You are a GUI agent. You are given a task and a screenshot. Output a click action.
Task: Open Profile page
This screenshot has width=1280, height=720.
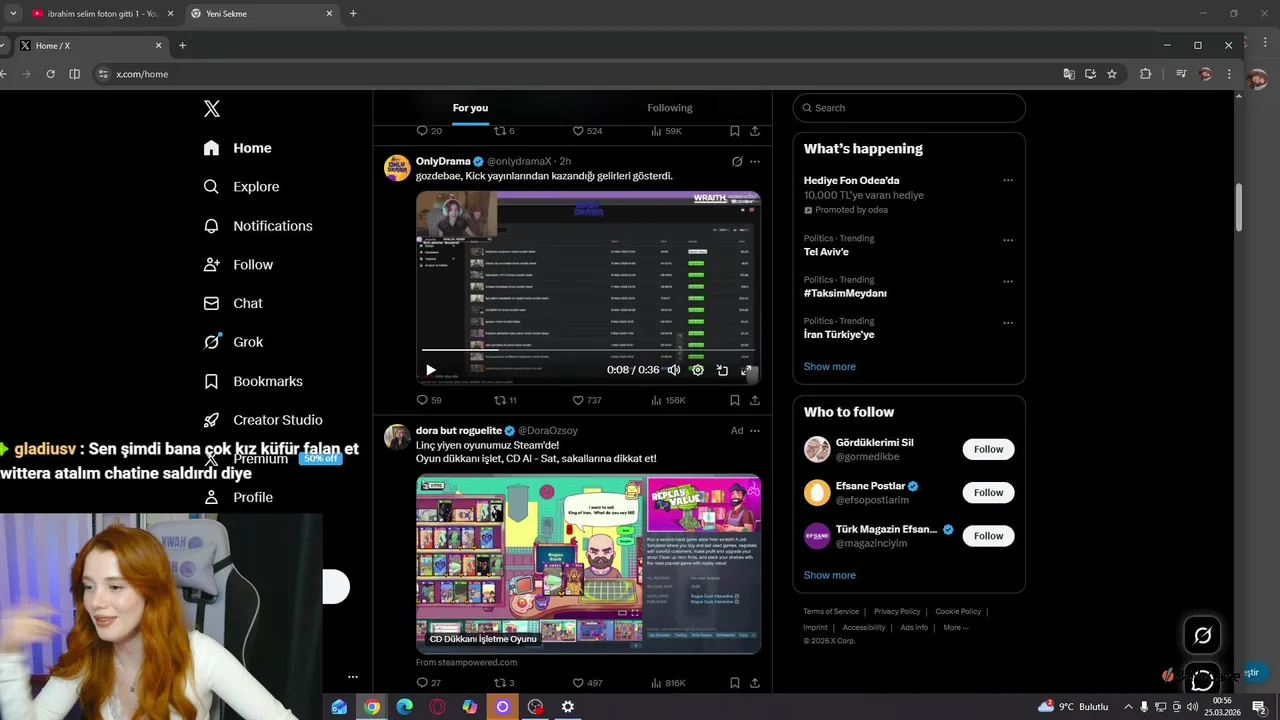237,497
